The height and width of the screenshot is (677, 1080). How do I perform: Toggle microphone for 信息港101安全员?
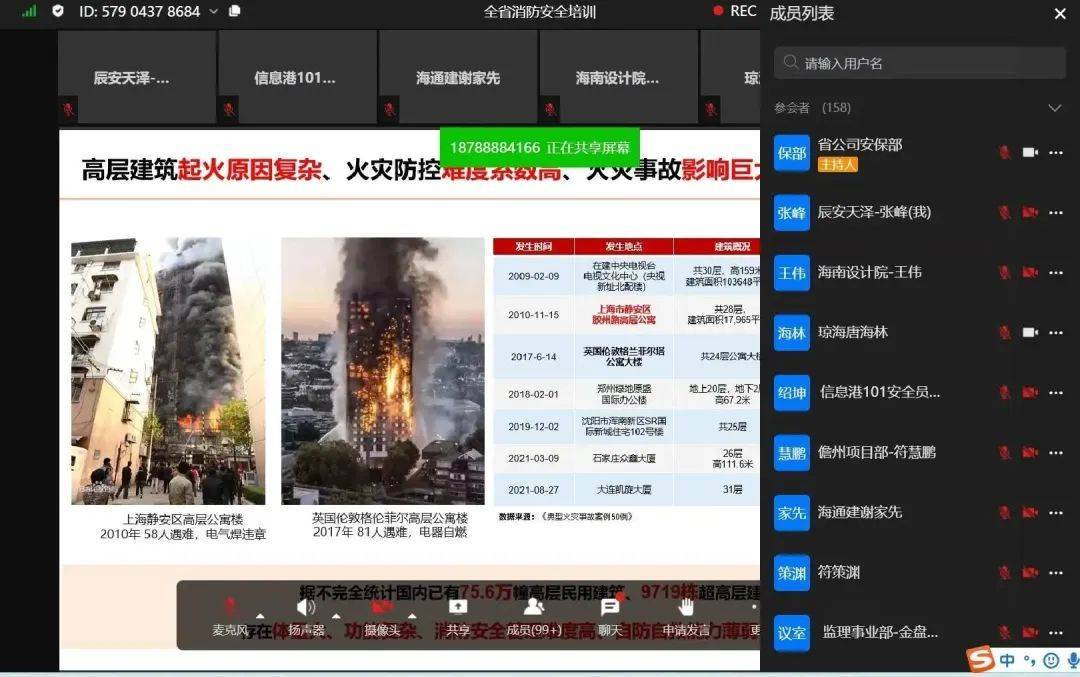pos(1005,392)
